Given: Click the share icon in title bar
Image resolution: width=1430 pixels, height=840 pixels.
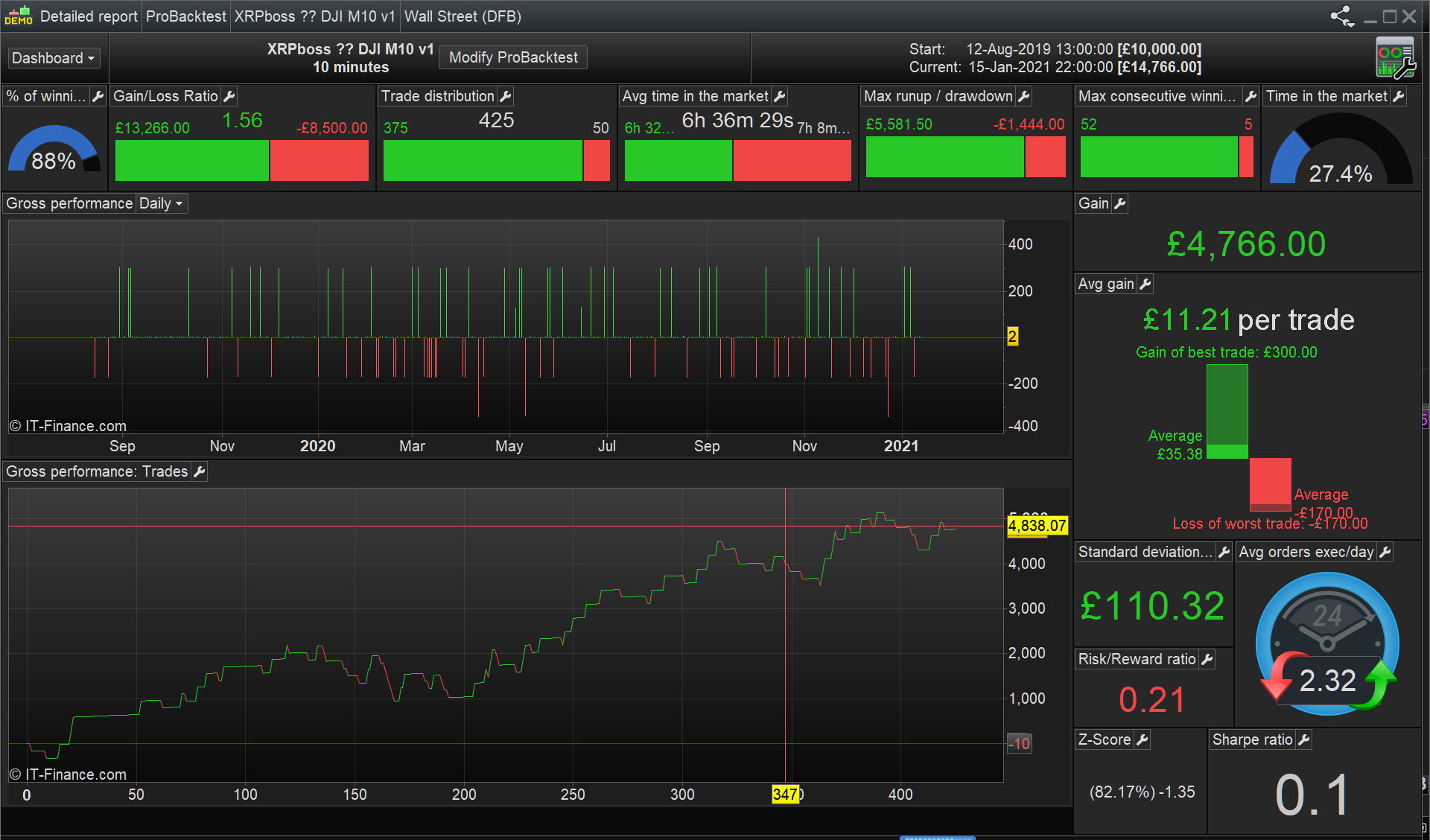Looking at the screenshot, I should (x=1341, y=16).
